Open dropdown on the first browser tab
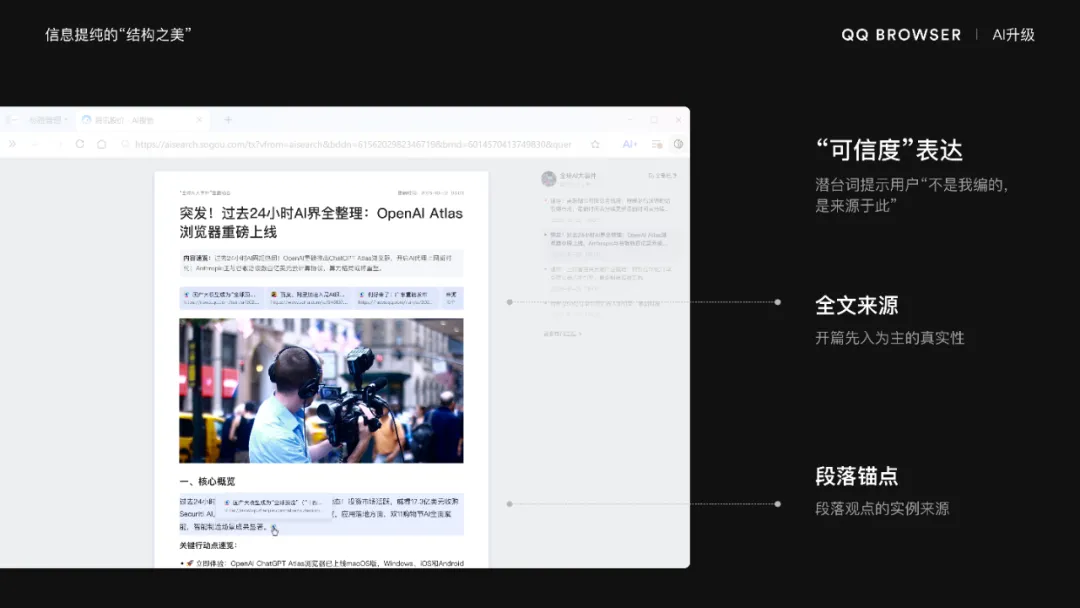The height and width of the screenshot is (608, 1080). pyautogui.click(x=66, y=120)
